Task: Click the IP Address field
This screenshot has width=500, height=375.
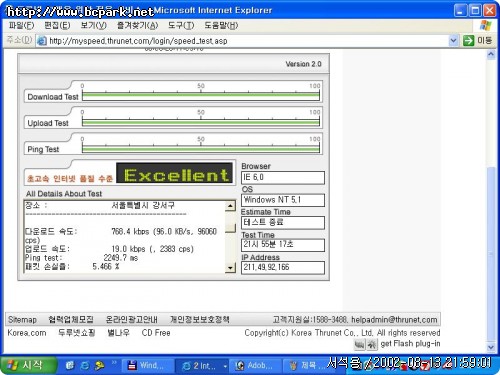Action: point(283,267)
